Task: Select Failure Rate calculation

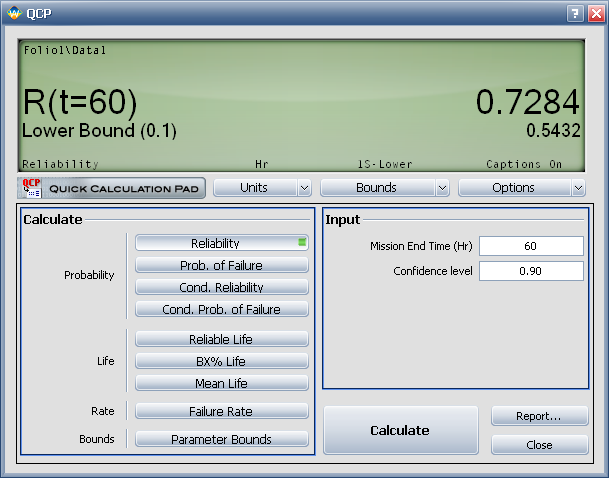Action: (x=221, y=411)
